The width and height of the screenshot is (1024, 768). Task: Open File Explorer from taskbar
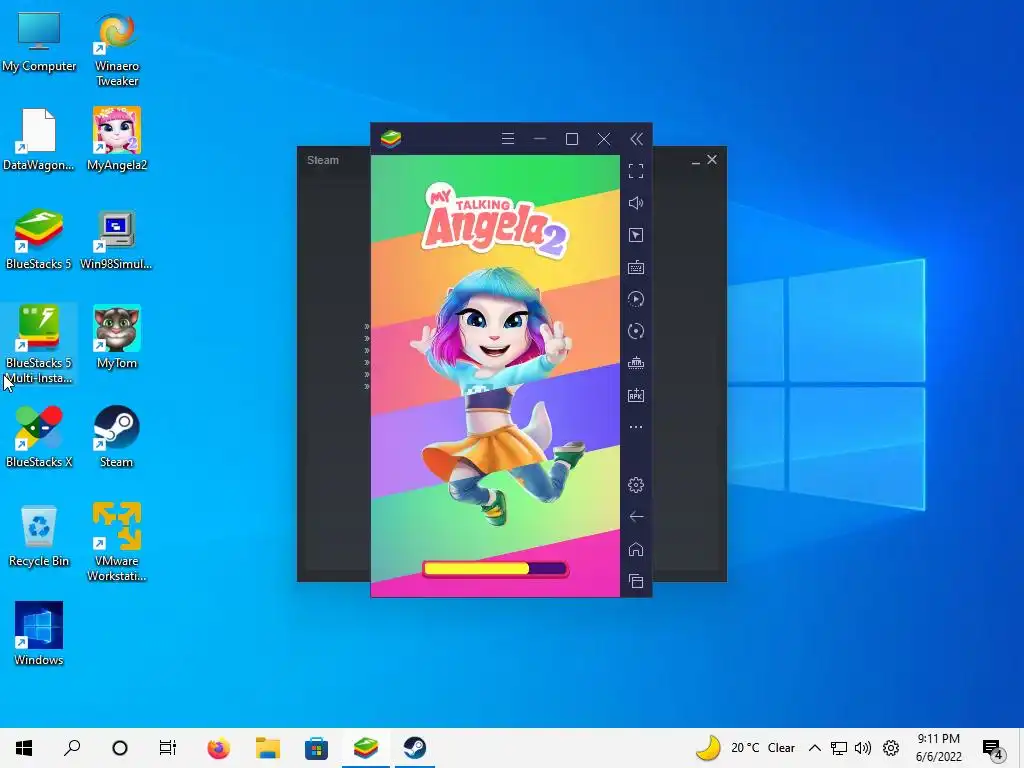point(268,748)
